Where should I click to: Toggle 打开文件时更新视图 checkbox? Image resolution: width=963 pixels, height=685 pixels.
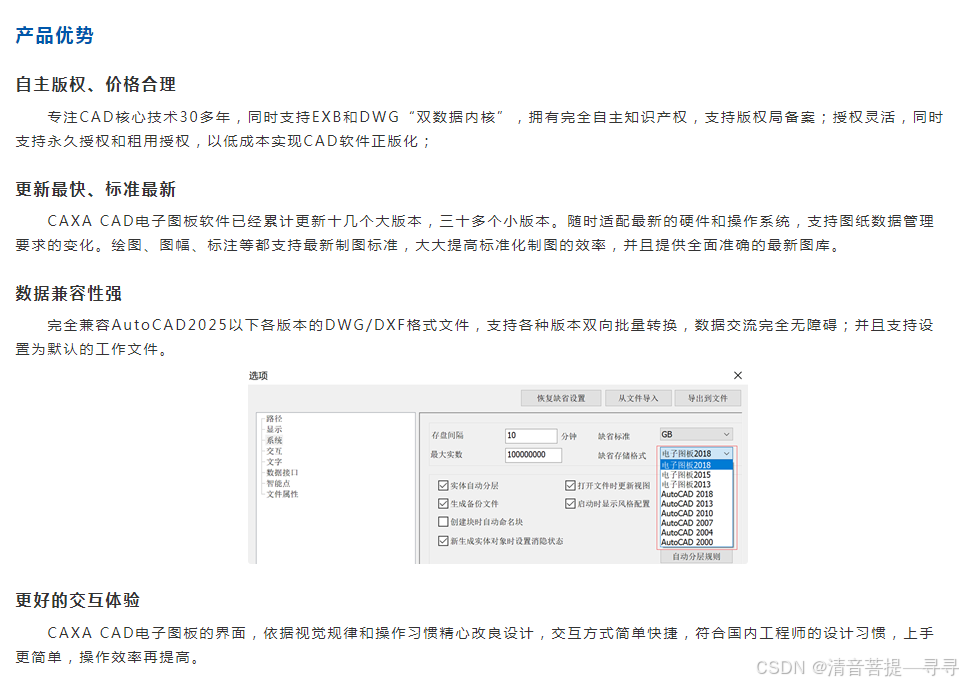570,485
